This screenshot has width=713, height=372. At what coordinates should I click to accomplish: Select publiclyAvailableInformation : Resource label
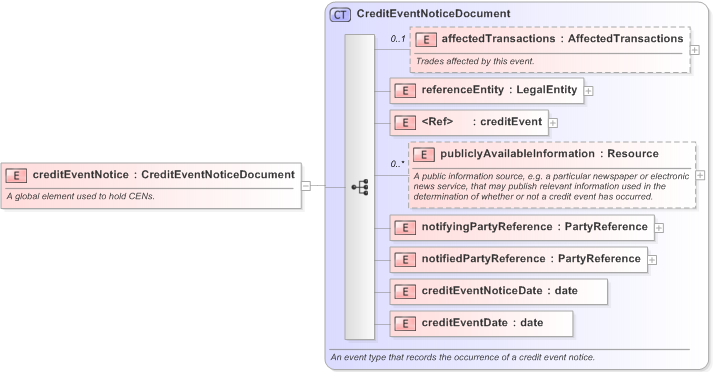549,154
